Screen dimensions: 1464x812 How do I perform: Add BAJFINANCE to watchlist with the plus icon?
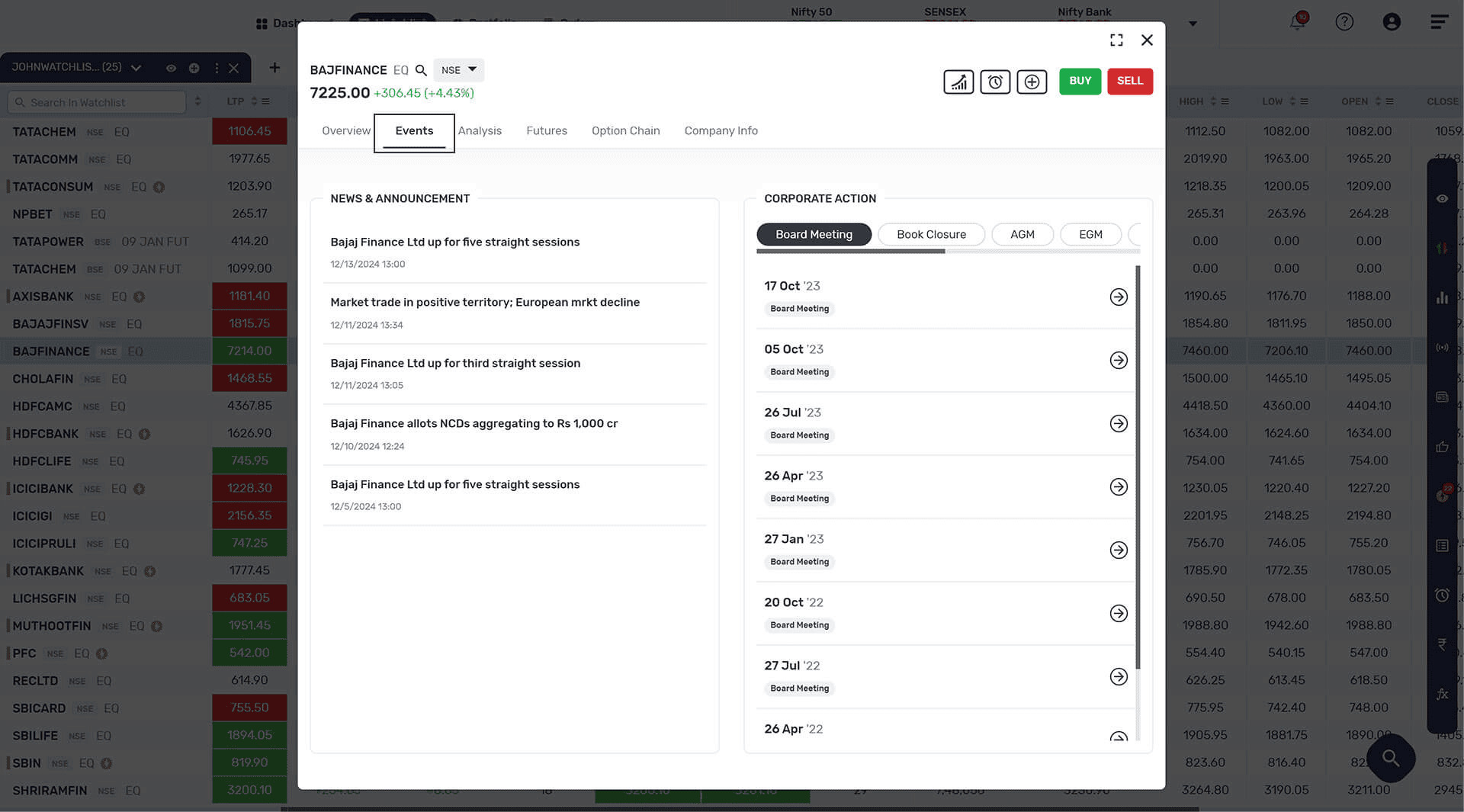(1032, 82)
